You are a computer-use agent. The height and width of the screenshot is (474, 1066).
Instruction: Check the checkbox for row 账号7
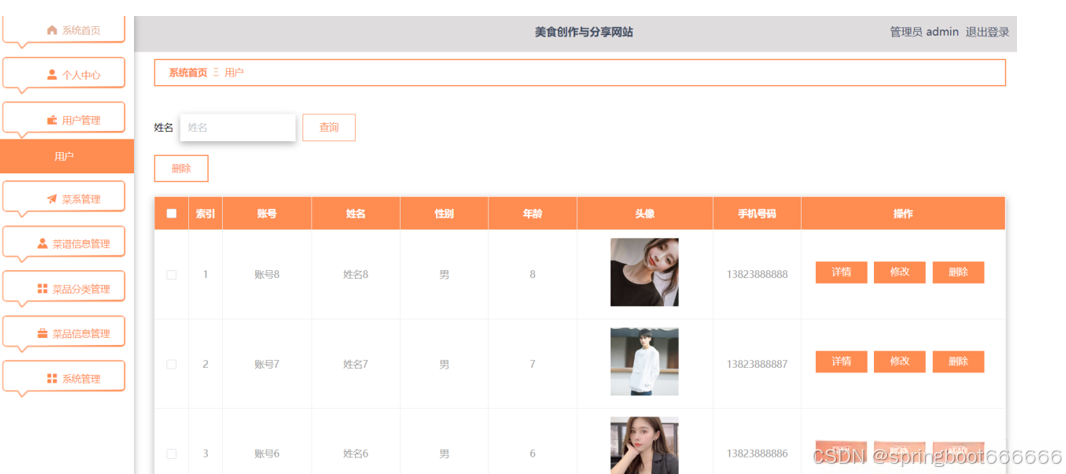(171, 365)
